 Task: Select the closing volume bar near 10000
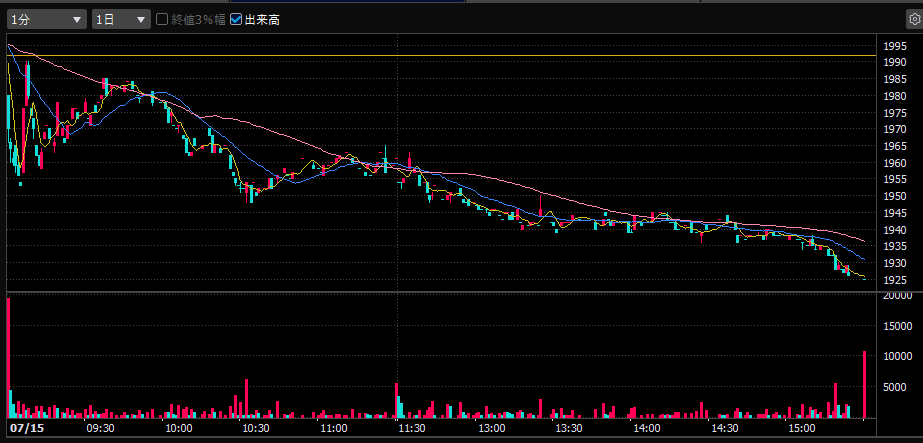click(x=865, y=385)
